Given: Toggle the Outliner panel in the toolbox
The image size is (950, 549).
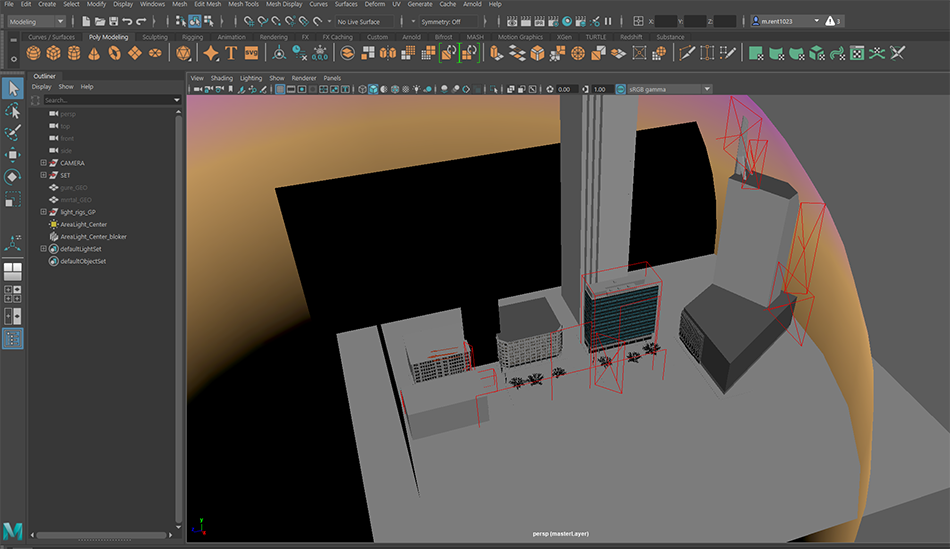Looking at the screenshot, I should point(13,338).
